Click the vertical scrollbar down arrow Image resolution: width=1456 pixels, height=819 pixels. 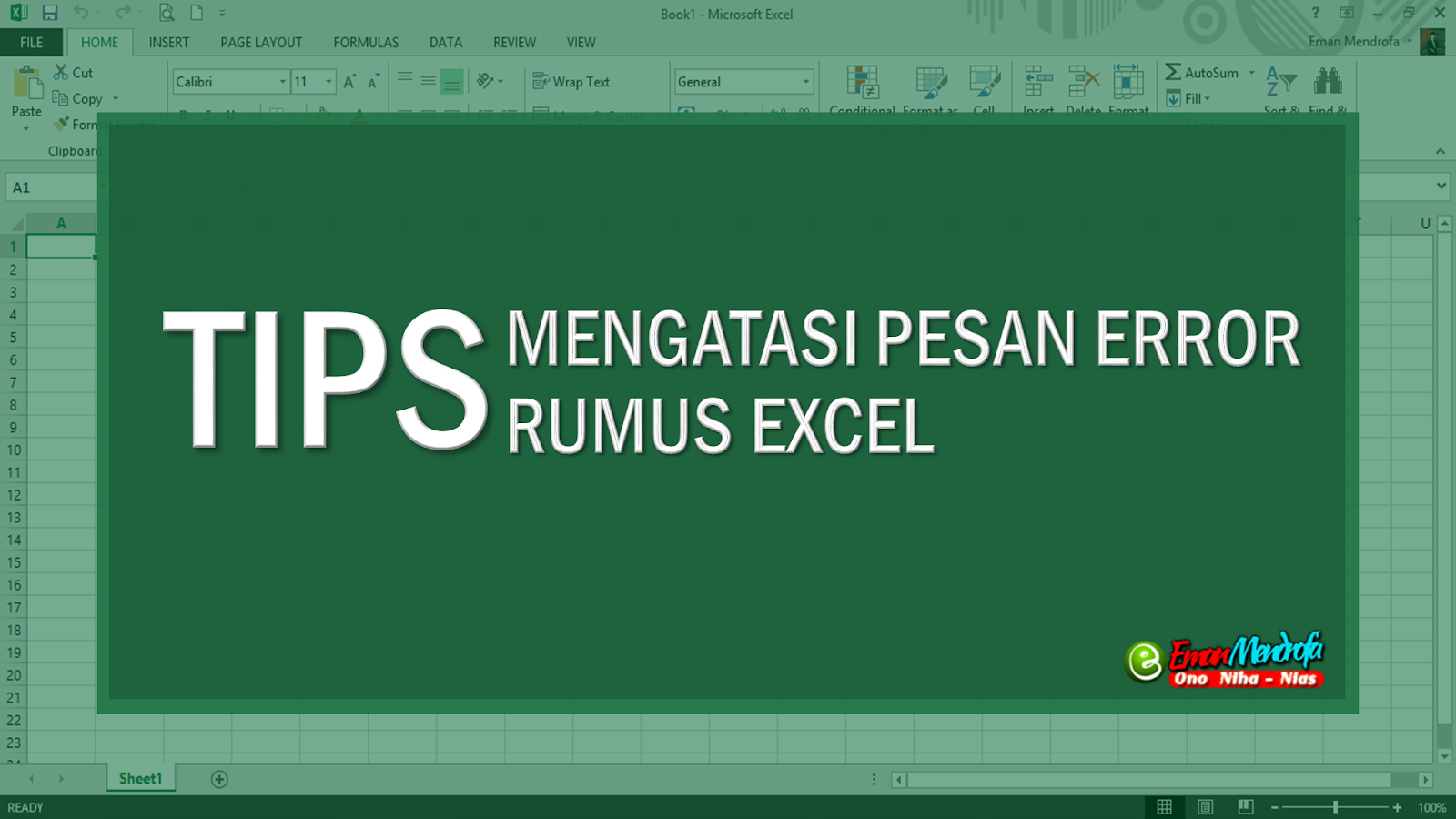1444,756
